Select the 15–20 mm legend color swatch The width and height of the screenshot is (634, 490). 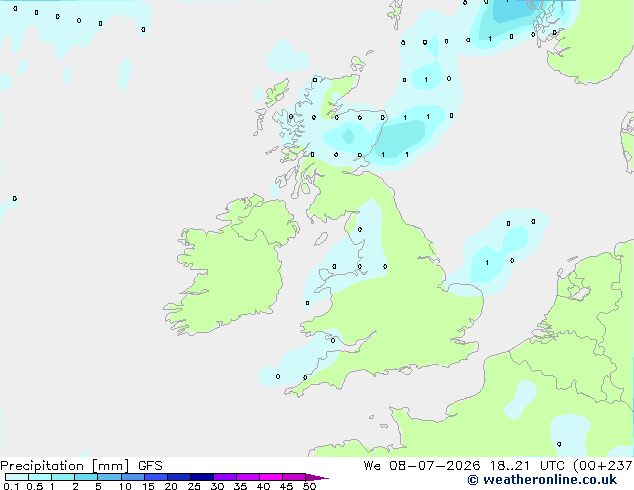point(155,477)
